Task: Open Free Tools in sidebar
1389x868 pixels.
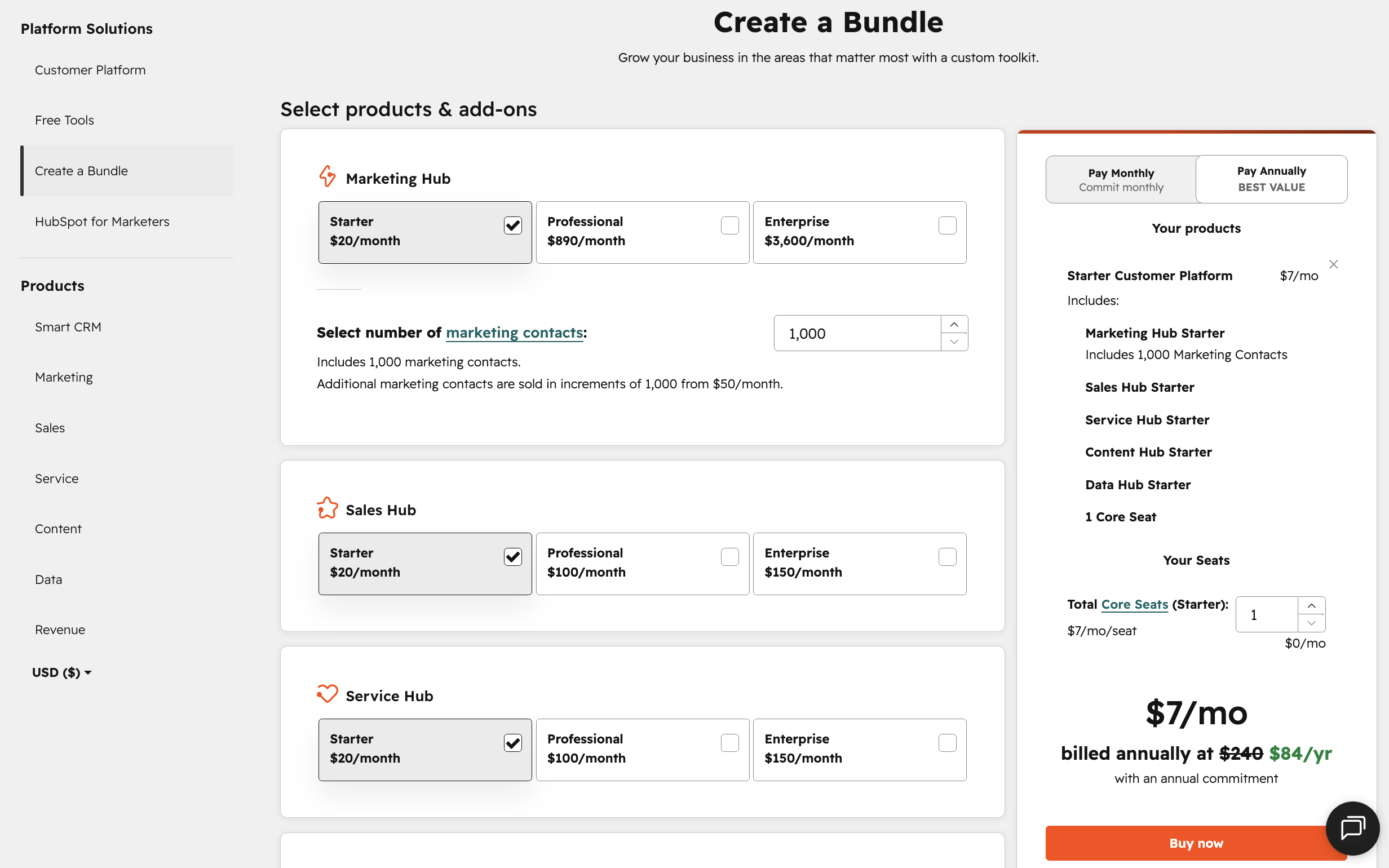Action: (64, 120)
